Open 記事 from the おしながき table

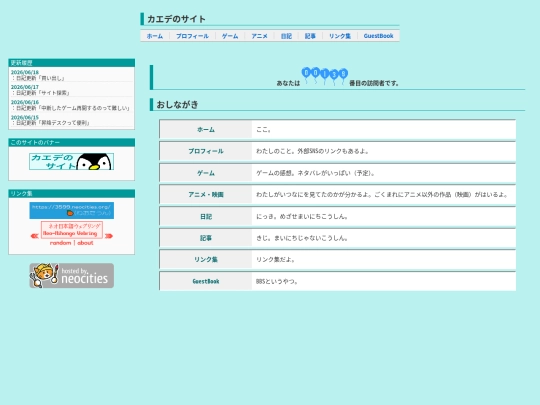click(206, 238)
